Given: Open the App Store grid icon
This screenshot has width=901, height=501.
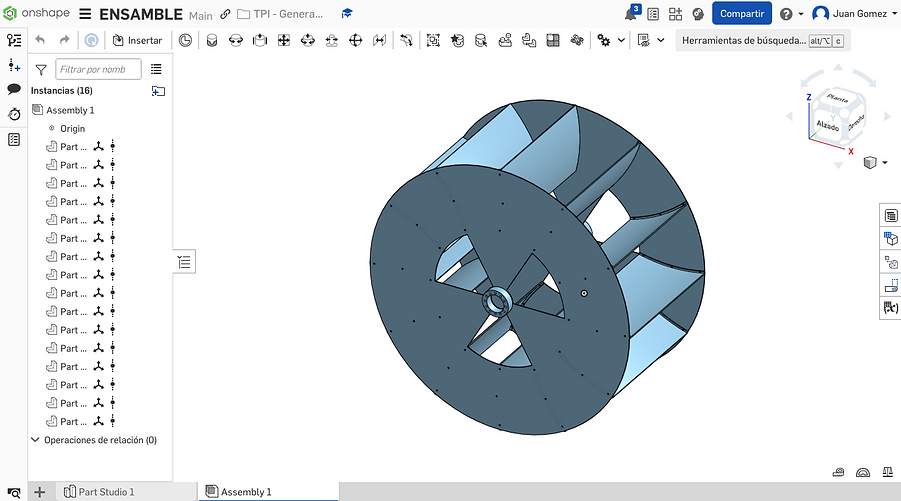Looking at the screenshot, I should [675, 14].
